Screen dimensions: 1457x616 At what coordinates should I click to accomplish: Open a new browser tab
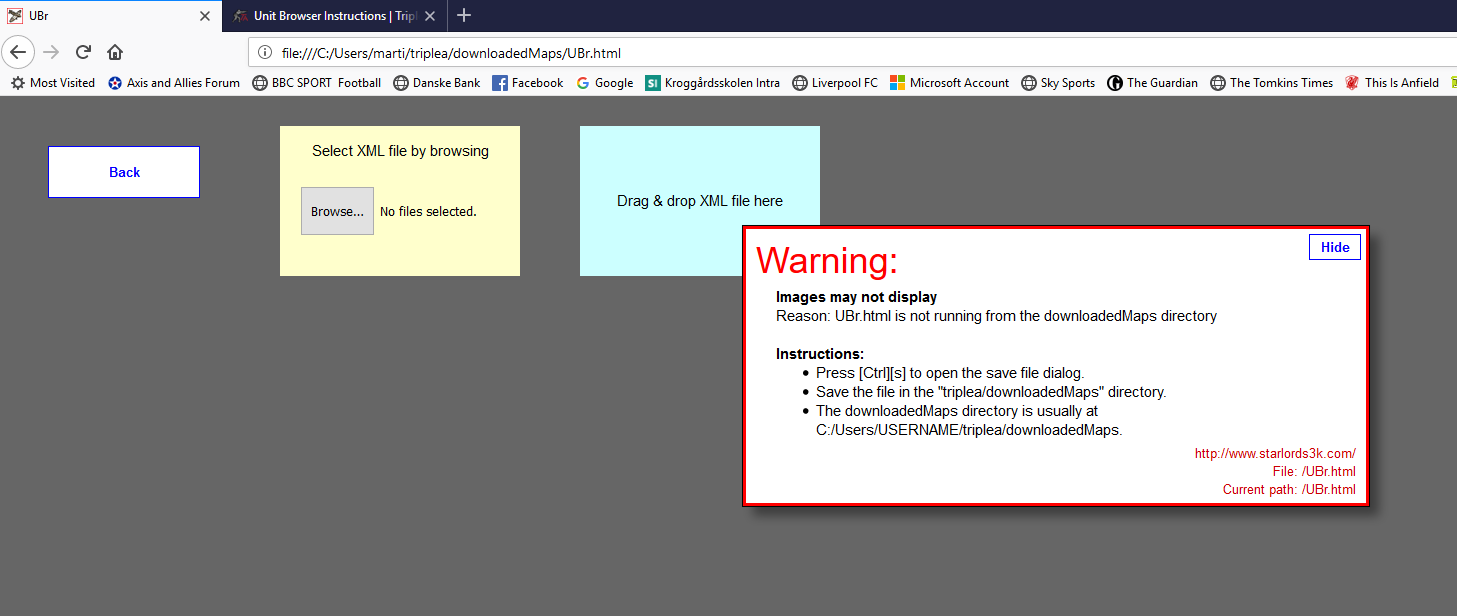click(x=463, y=15)
